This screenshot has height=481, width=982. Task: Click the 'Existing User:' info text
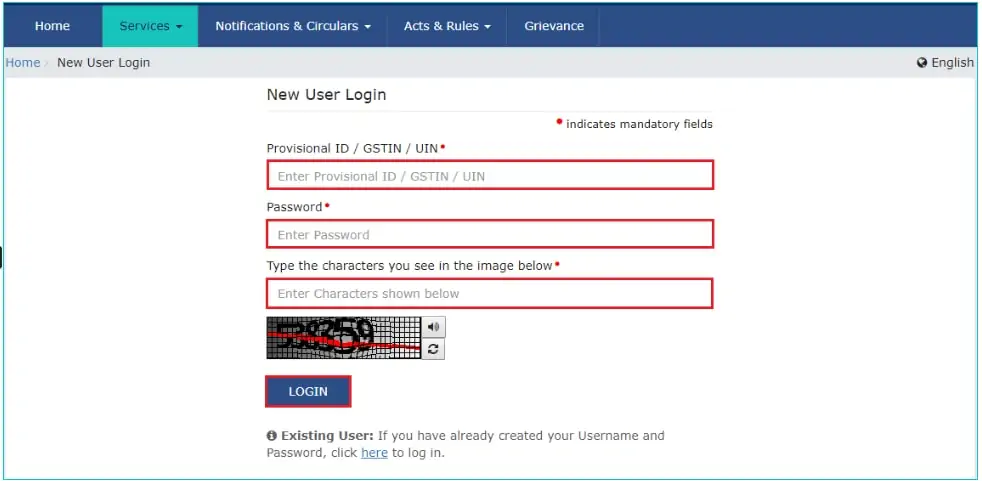pos(327,435)
